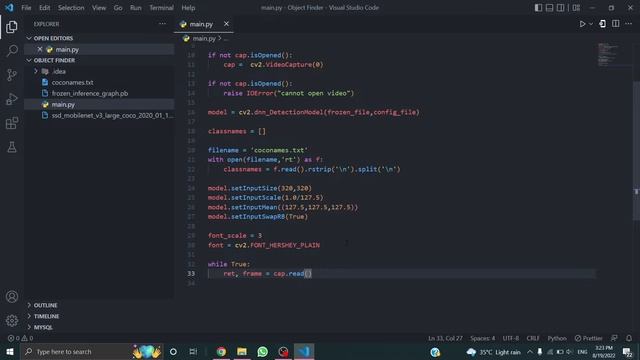Open the Testing flask view
This screenshot has width=640, height=360.
pos(12,147)
